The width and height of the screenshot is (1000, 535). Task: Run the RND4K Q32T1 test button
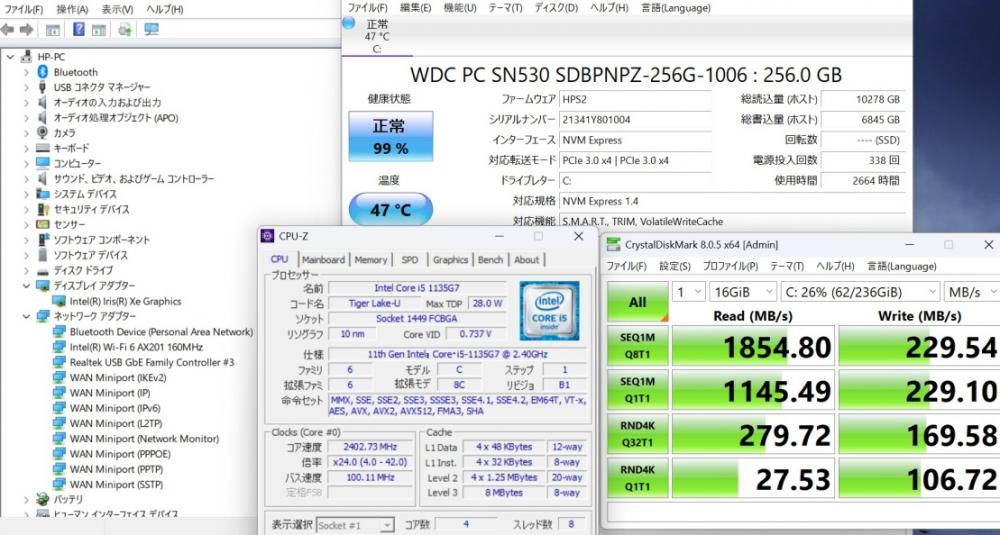[x=638, y=433]
